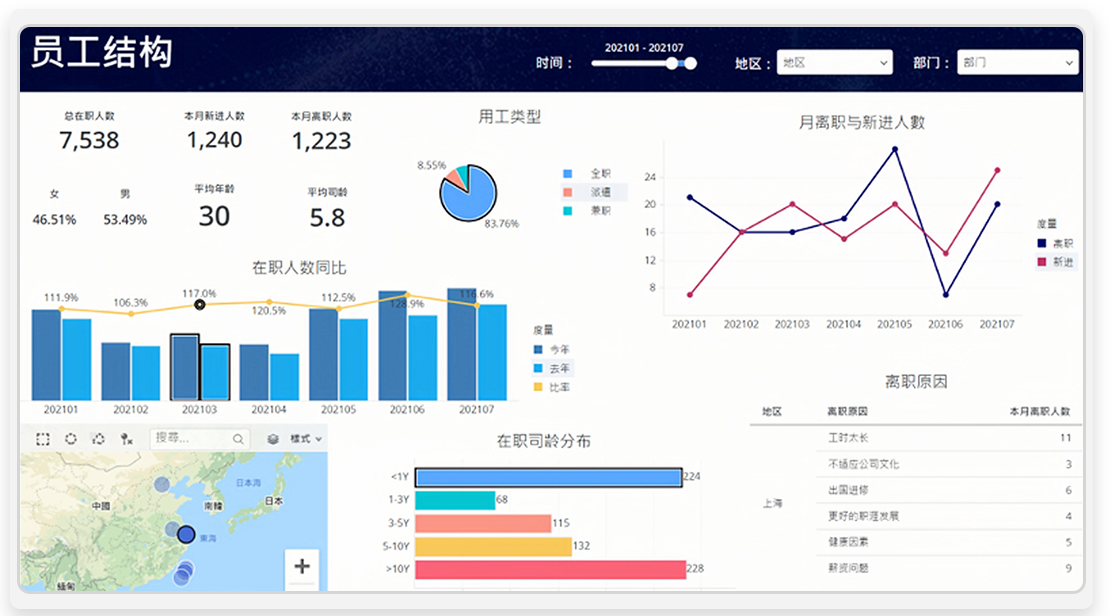This screenshot has height=616, width=1111.
Task: Open the 地区 region dropdown
Action: click(835, 62)
